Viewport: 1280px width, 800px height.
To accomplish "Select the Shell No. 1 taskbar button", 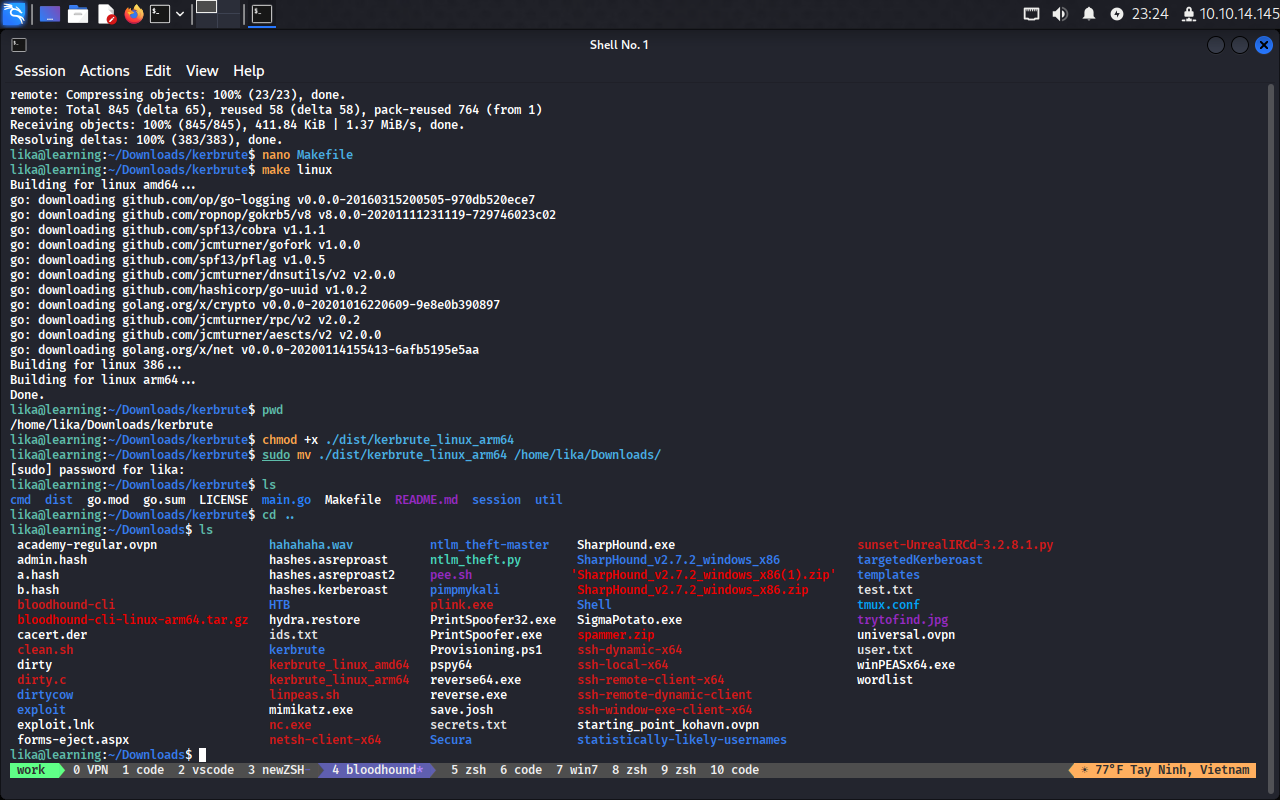I will click(262, 14).
